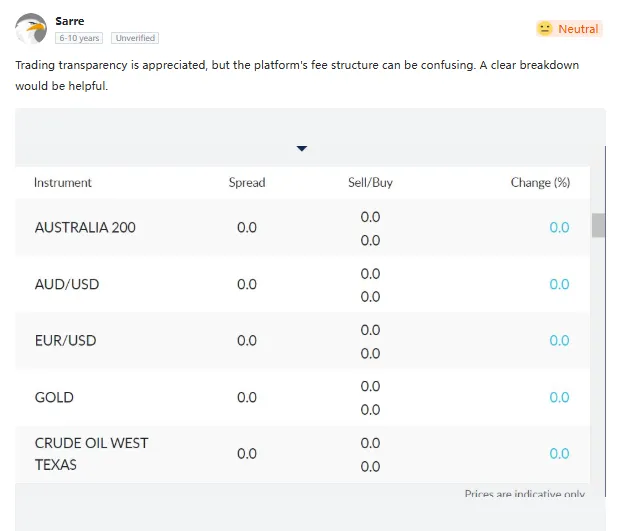Image resolution: width=623 pixels, height=531 pixels.
Task: Click the Sell/Buy column header
Action: [370, 182]
